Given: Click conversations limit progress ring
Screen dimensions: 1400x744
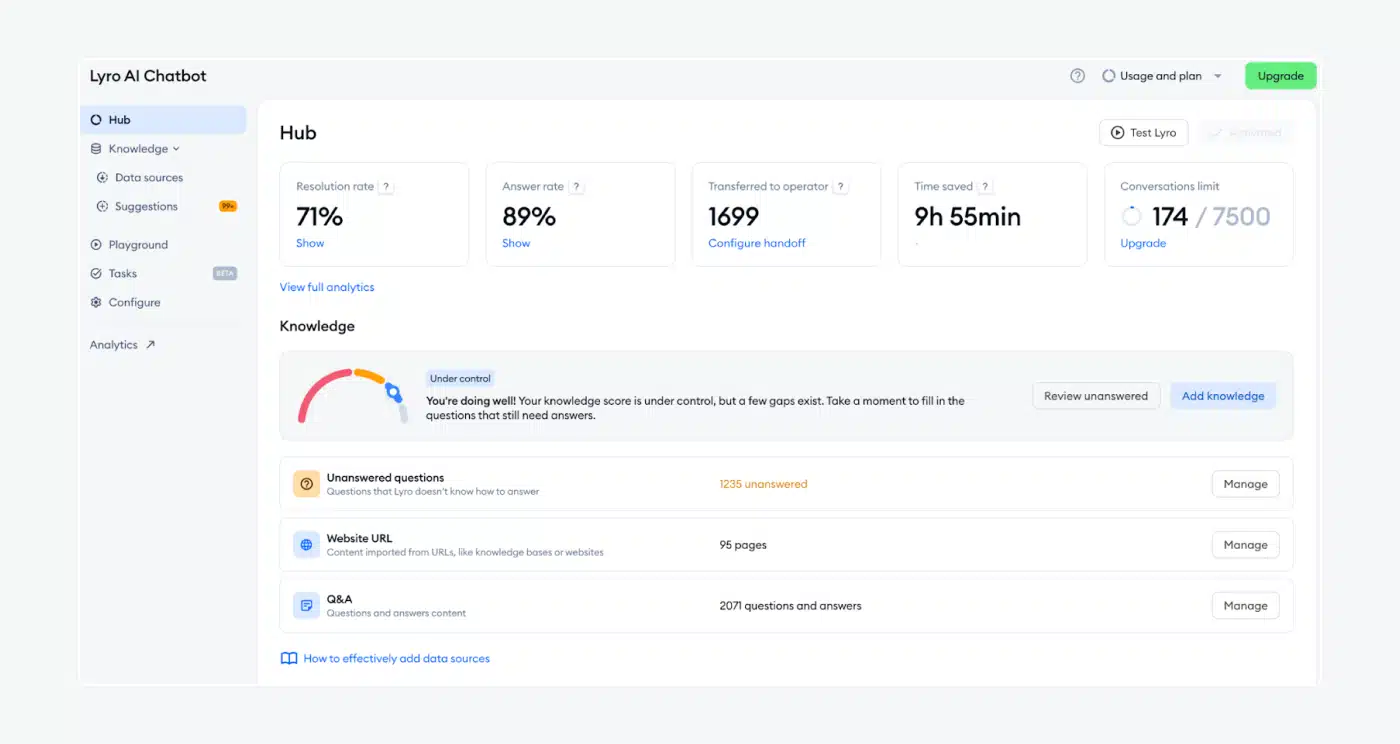Looking at the screenshot, I should tap(1131, 216).
